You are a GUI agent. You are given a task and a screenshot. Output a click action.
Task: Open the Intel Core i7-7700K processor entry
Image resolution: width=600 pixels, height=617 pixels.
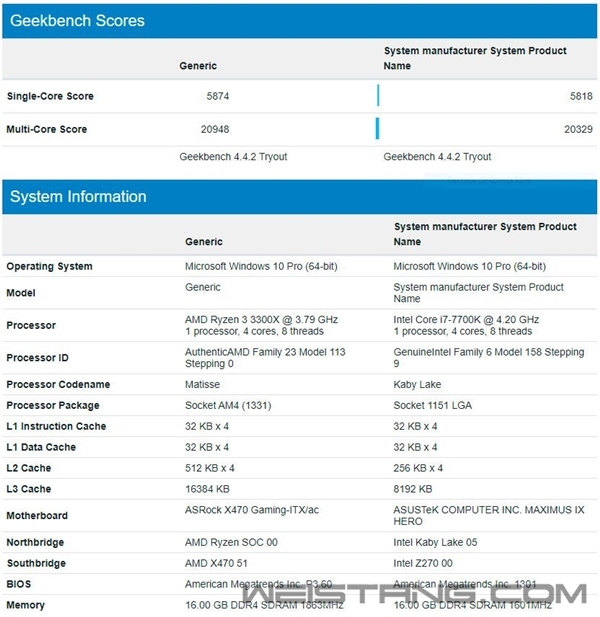pos(466,320)
